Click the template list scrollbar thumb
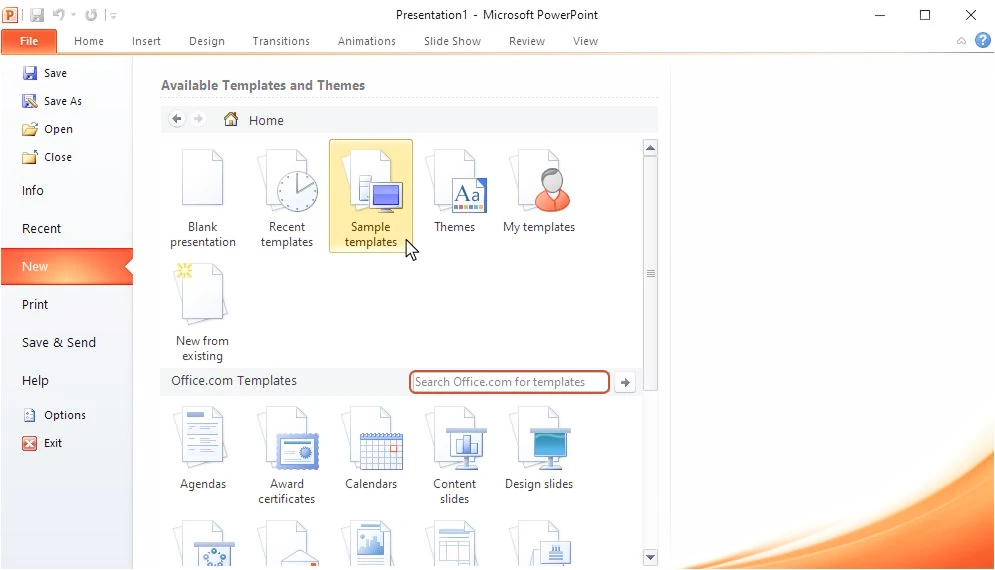Viewport: 995px width, 570px height. pyautogui.click(x=650, y=274)
